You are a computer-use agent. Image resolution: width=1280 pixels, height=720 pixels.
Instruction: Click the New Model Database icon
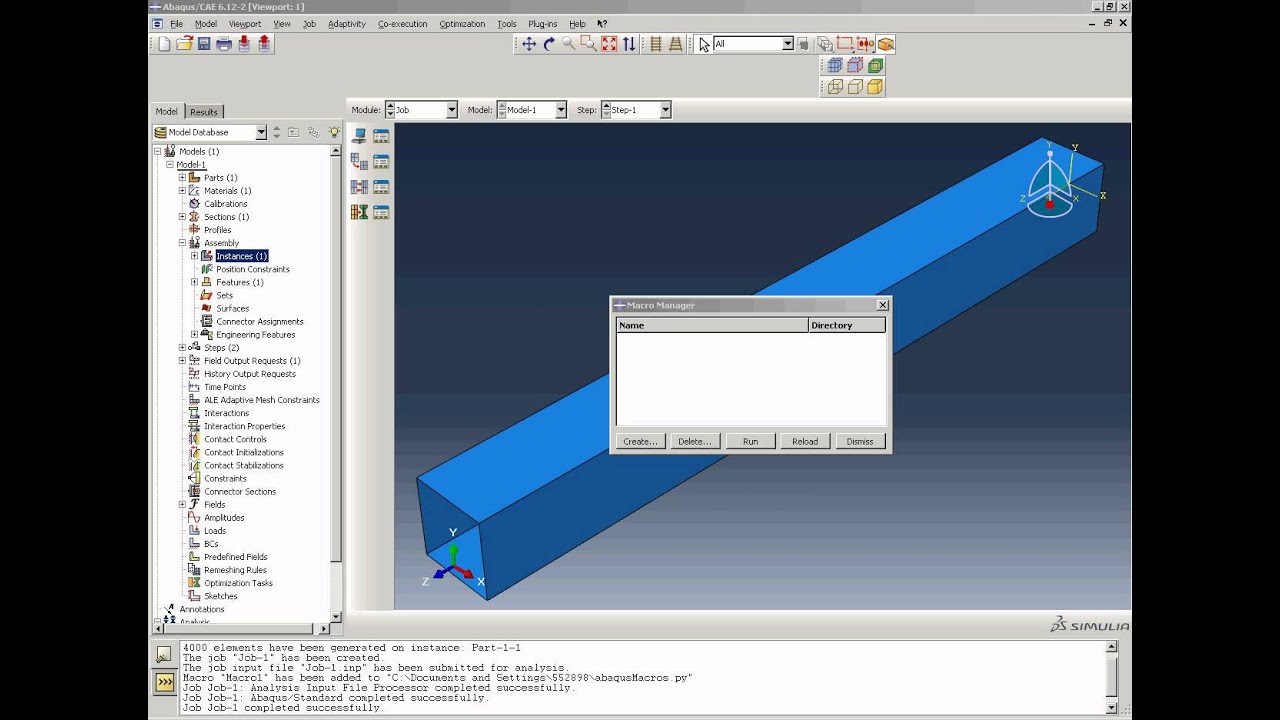pos(165,44)
